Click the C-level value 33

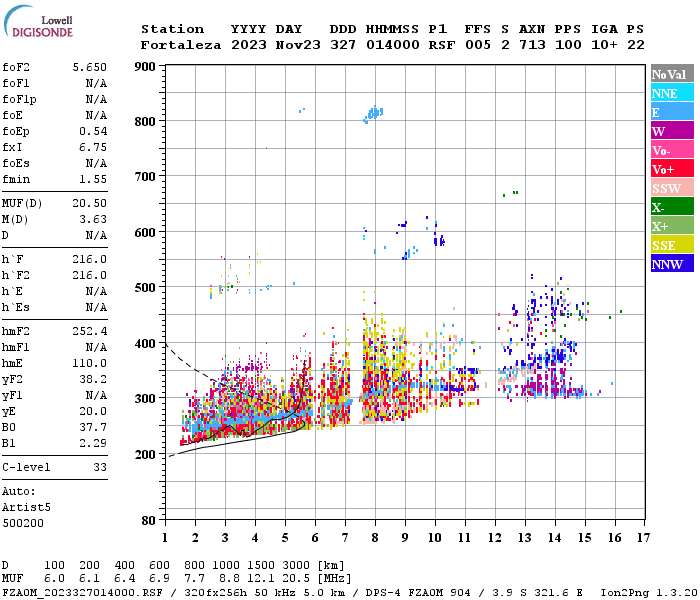[100, 467]
